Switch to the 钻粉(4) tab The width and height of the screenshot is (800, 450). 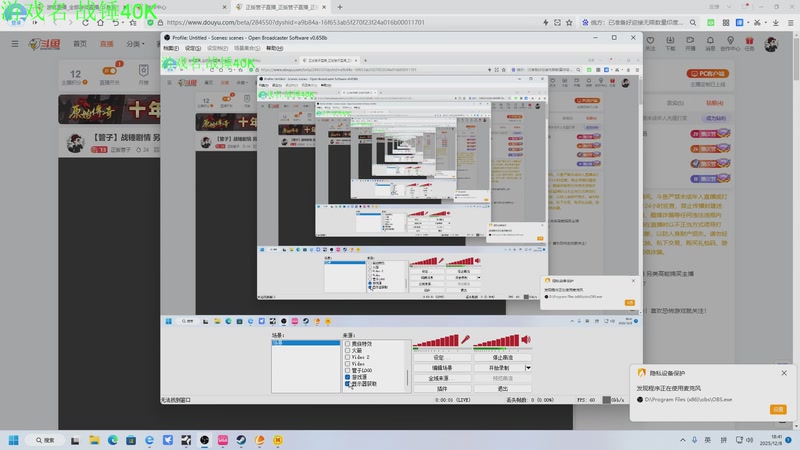tap(715, 103)
